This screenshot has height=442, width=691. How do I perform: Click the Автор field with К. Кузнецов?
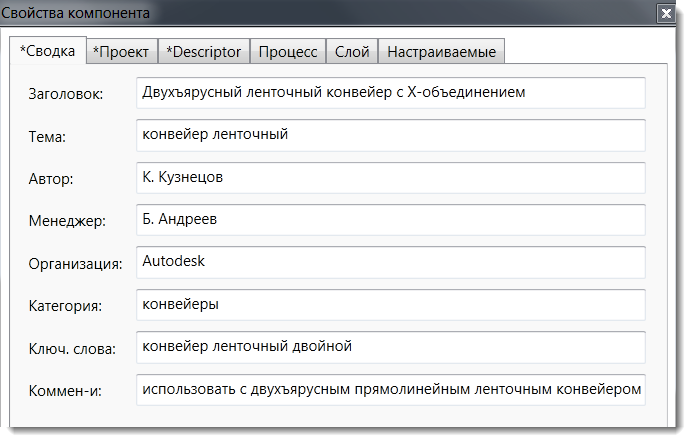390,178
